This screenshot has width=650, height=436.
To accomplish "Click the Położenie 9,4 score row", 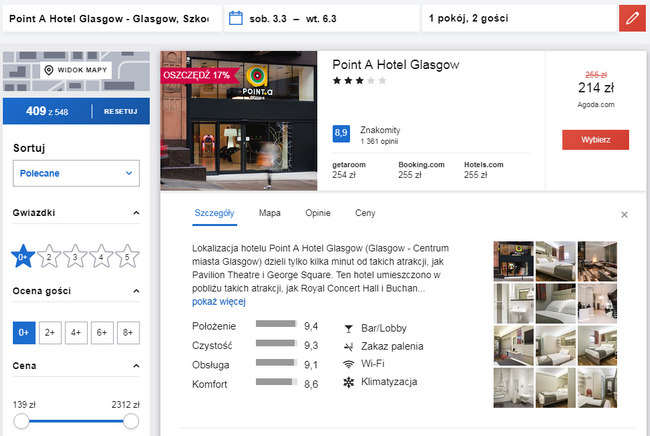I will point(255,326).
